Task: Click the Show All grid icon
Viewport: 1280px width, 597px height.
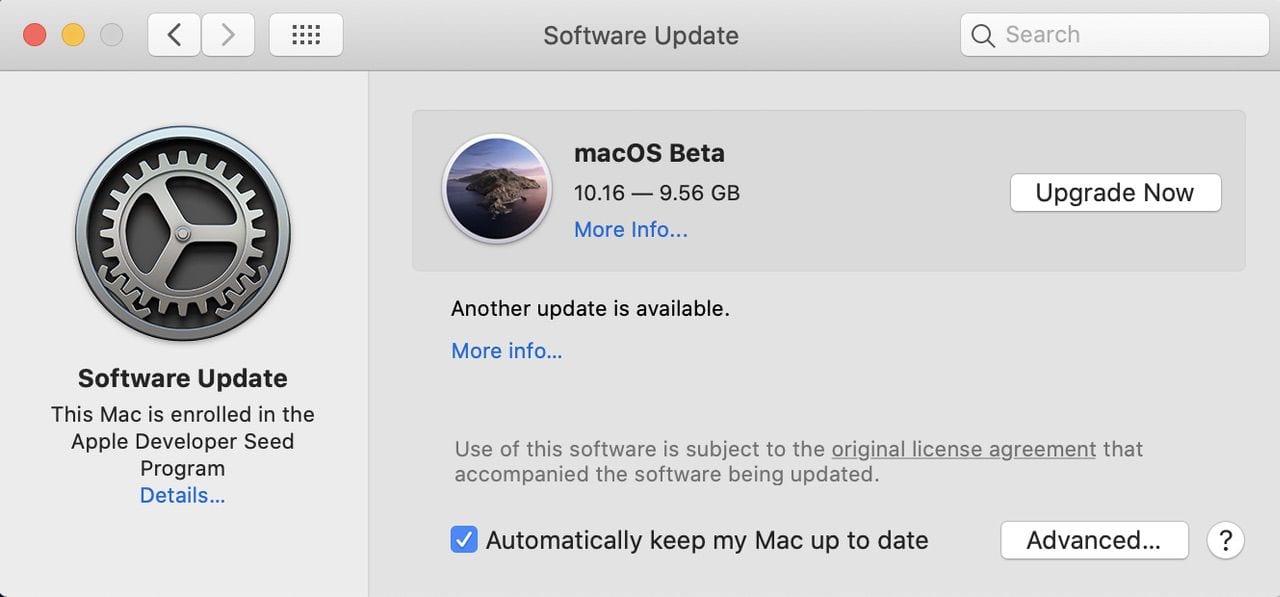Action: tap(306, 35)
